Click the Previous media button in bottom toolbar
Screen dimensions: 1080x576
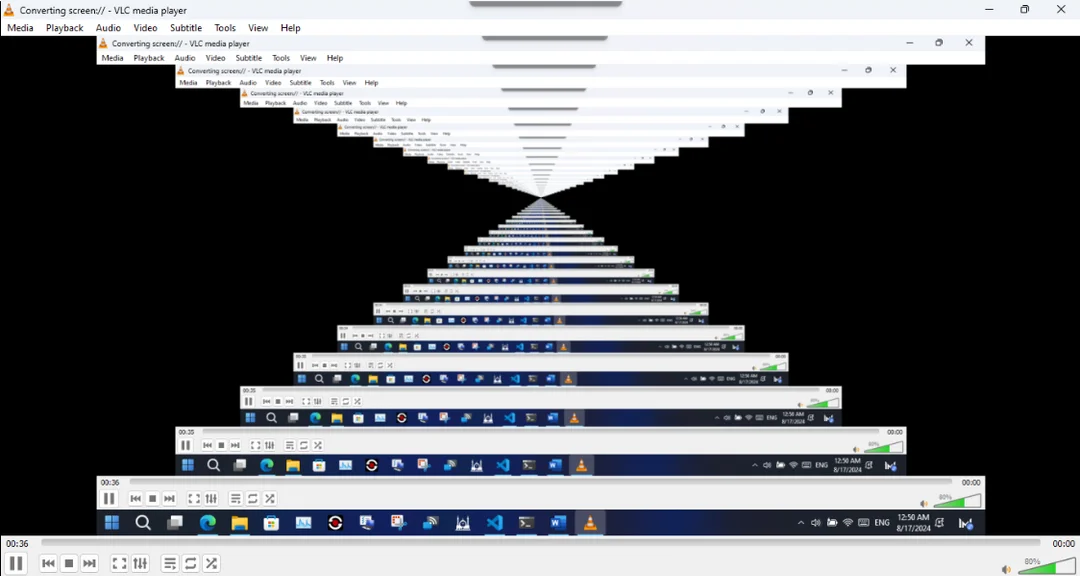(48, 564)
